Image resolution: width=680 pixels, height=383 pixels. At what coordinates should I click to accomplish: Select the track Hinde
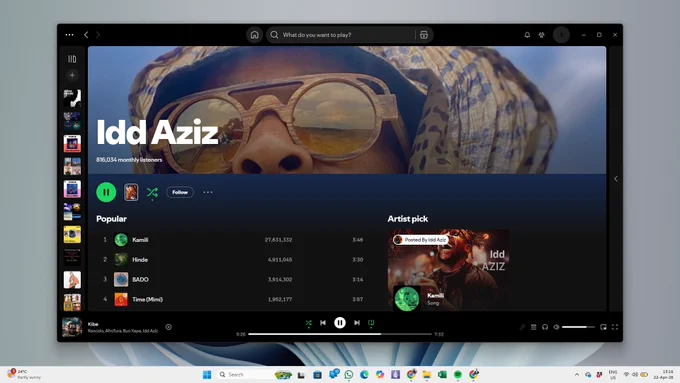(140, 260)
